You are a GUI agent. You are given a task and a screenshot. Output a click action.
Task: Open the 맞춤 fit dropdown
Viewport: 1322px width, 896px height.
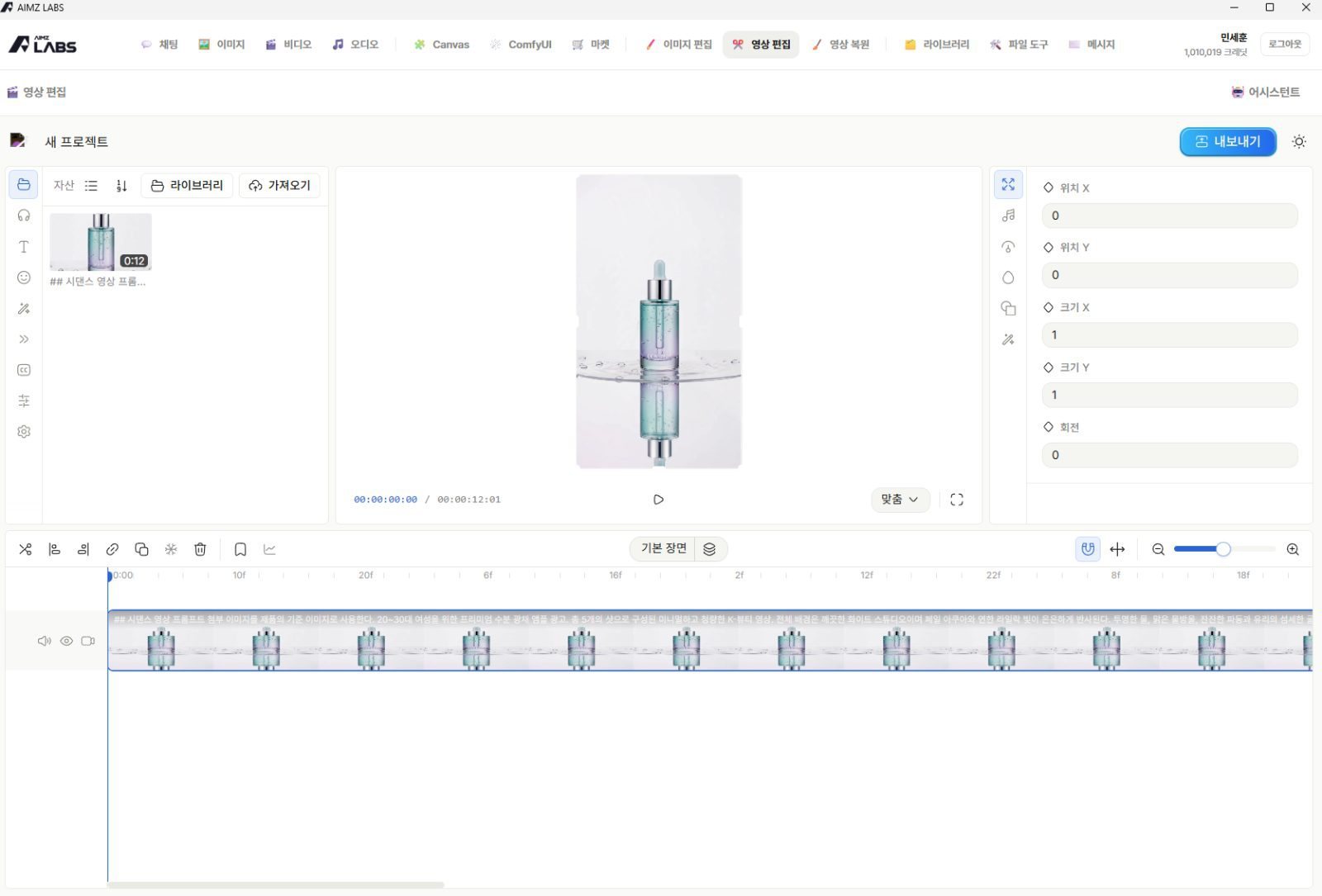point(901,500)
